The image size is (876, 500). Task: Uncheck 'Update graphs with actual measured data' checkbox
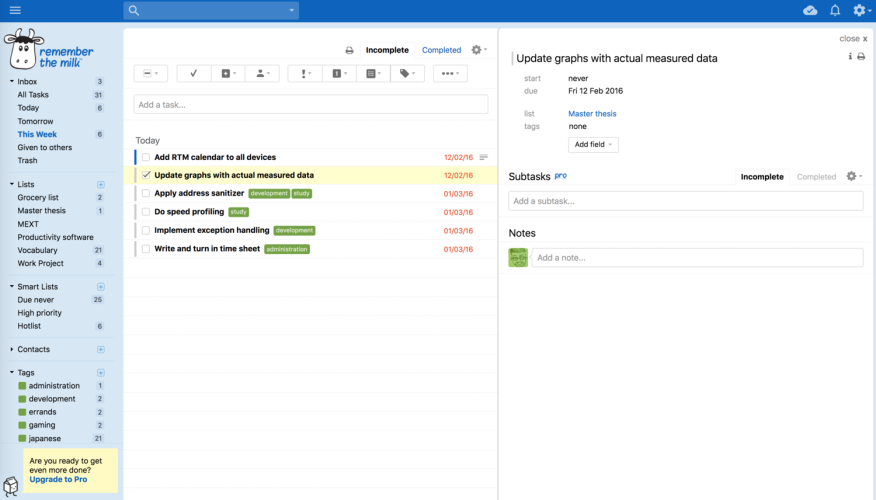(146, 175)
